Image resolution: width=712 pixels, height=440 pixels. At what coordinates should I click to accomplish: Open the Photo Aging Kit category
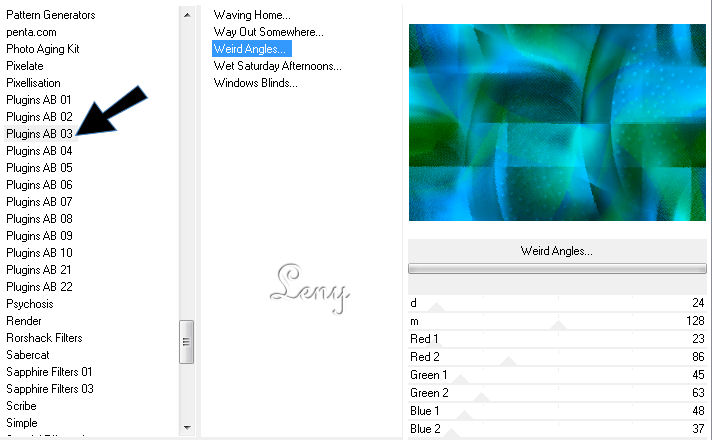tap(43, 49)
